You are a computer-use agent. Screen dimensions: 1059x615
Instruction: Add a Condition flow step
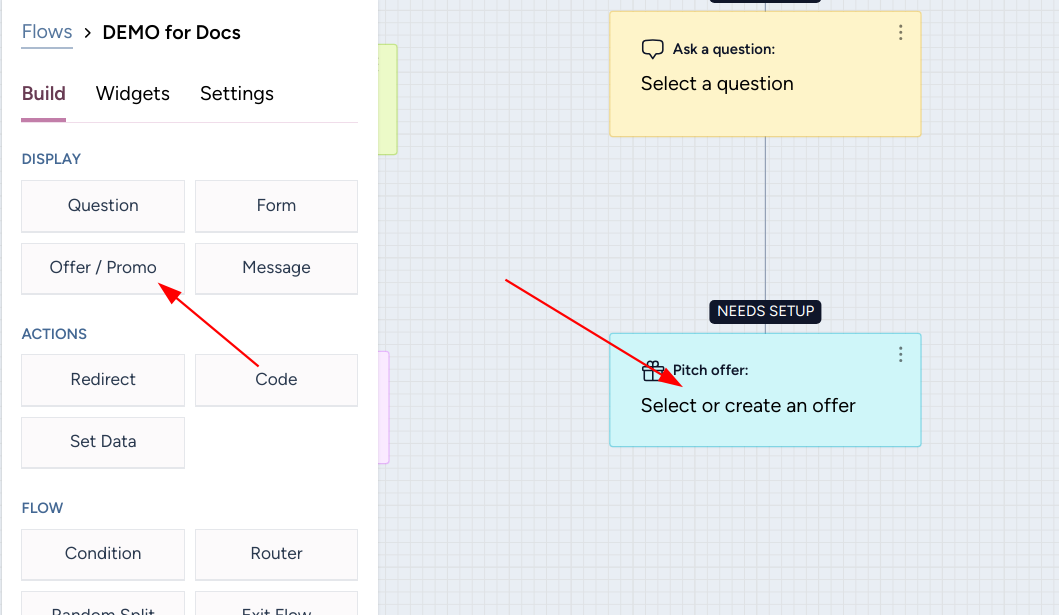[103, 554]
